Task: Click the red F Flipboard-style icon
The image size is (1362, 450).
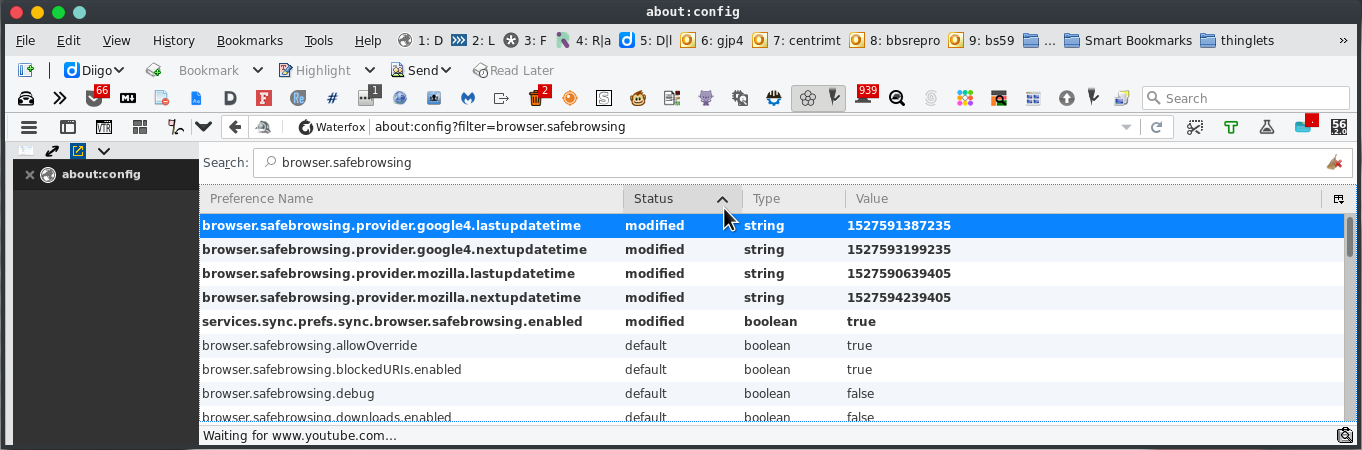Action: (x=264, y=98)
